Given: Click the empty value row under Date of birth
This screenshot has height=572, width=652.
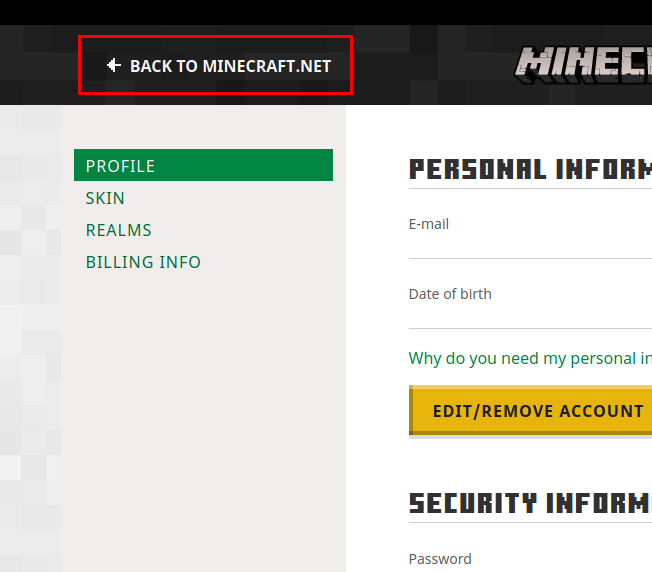Looking at the screenshot, I should [x=530, y=316].
